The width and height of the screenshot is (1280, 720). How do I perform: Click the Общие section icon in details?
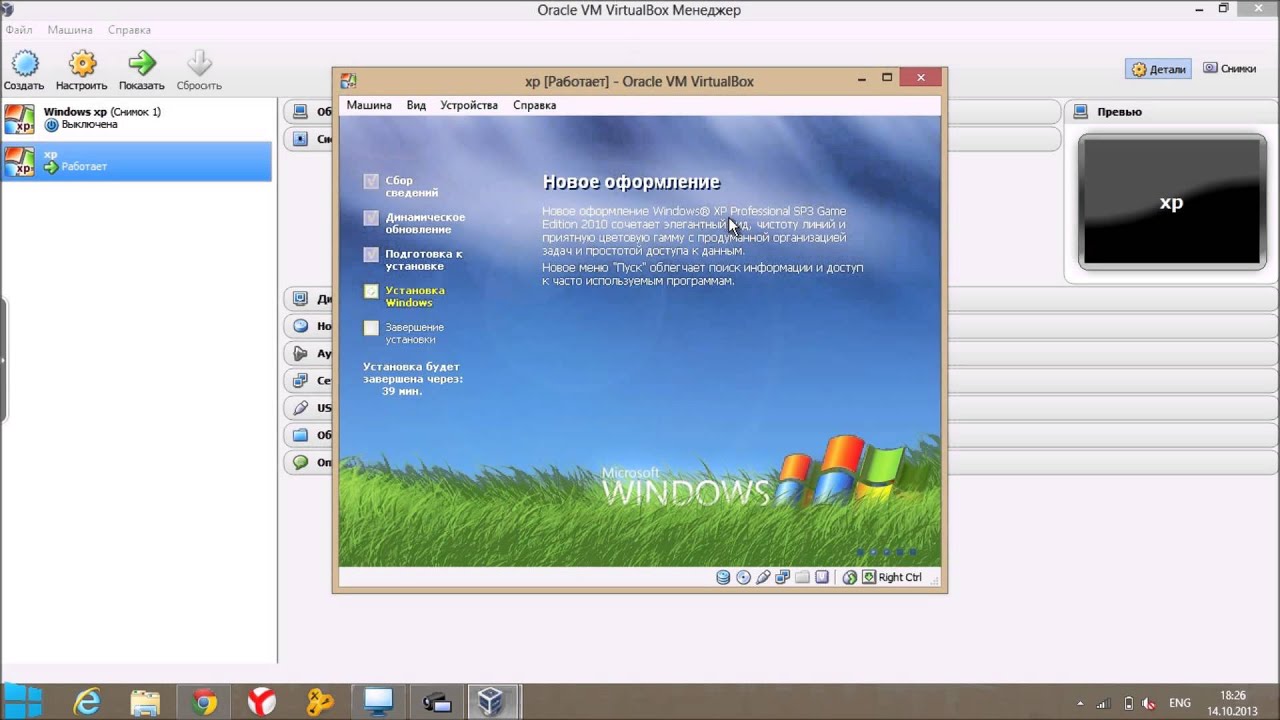(x=300, y=111)
